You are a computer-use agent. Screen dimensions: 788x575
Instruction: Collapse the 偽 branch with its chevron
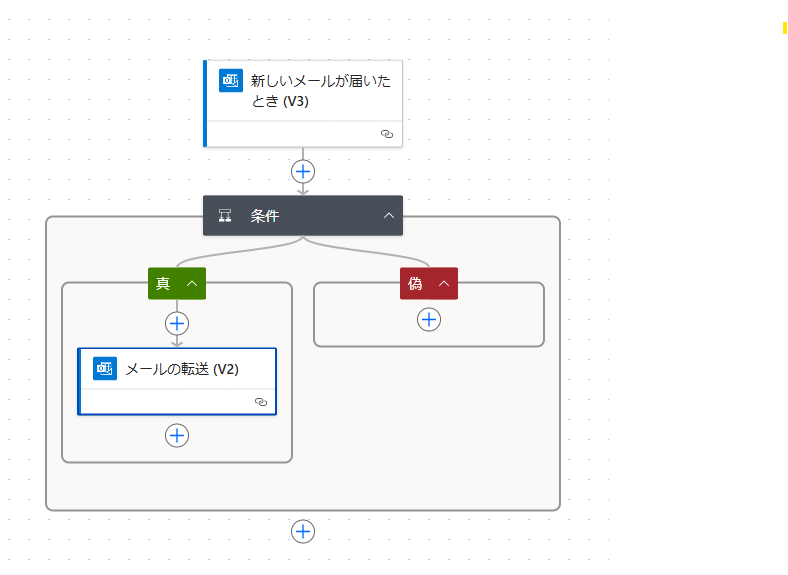[x=444, y=283]
